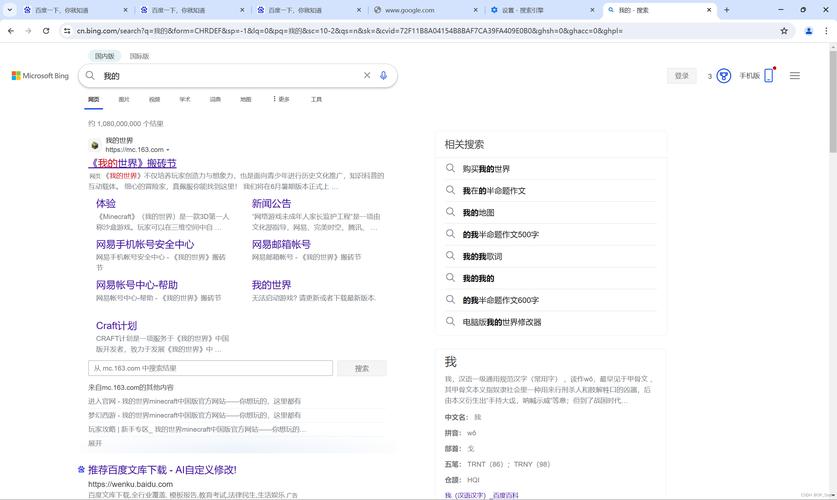Switch to 国际版 search
Viewport: 837px width, 500px height.
click(139, 56)
